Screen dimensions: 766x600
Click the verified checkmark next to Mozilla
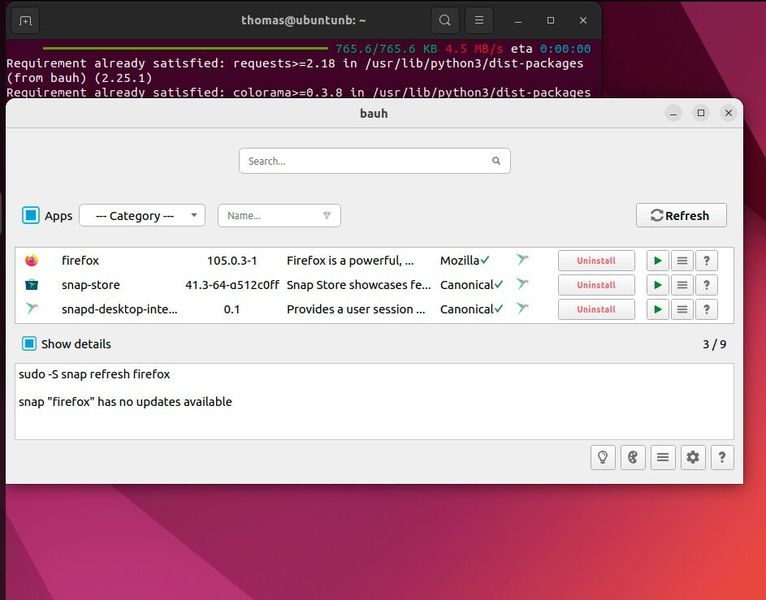tap(485, 260)
